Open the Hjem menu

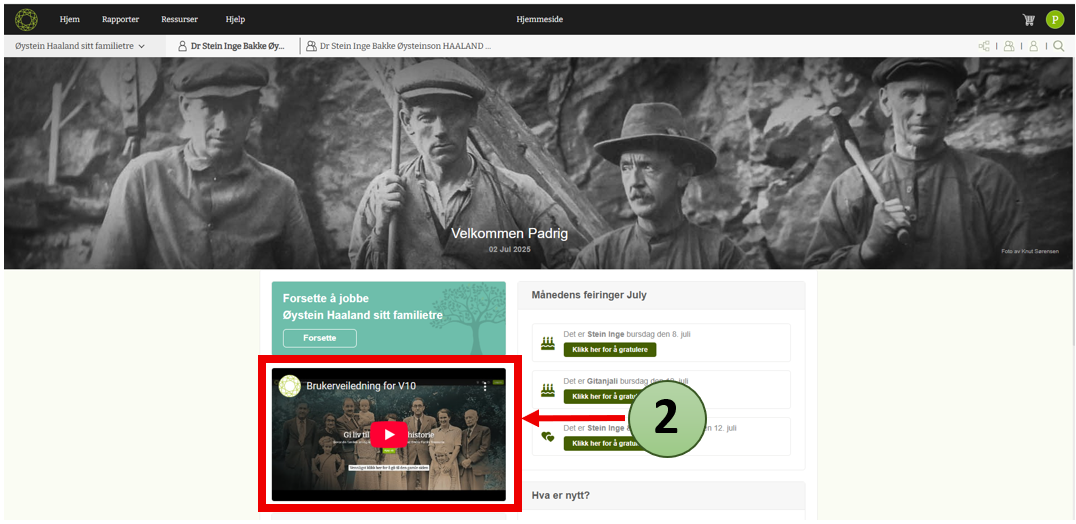point(69,19)
